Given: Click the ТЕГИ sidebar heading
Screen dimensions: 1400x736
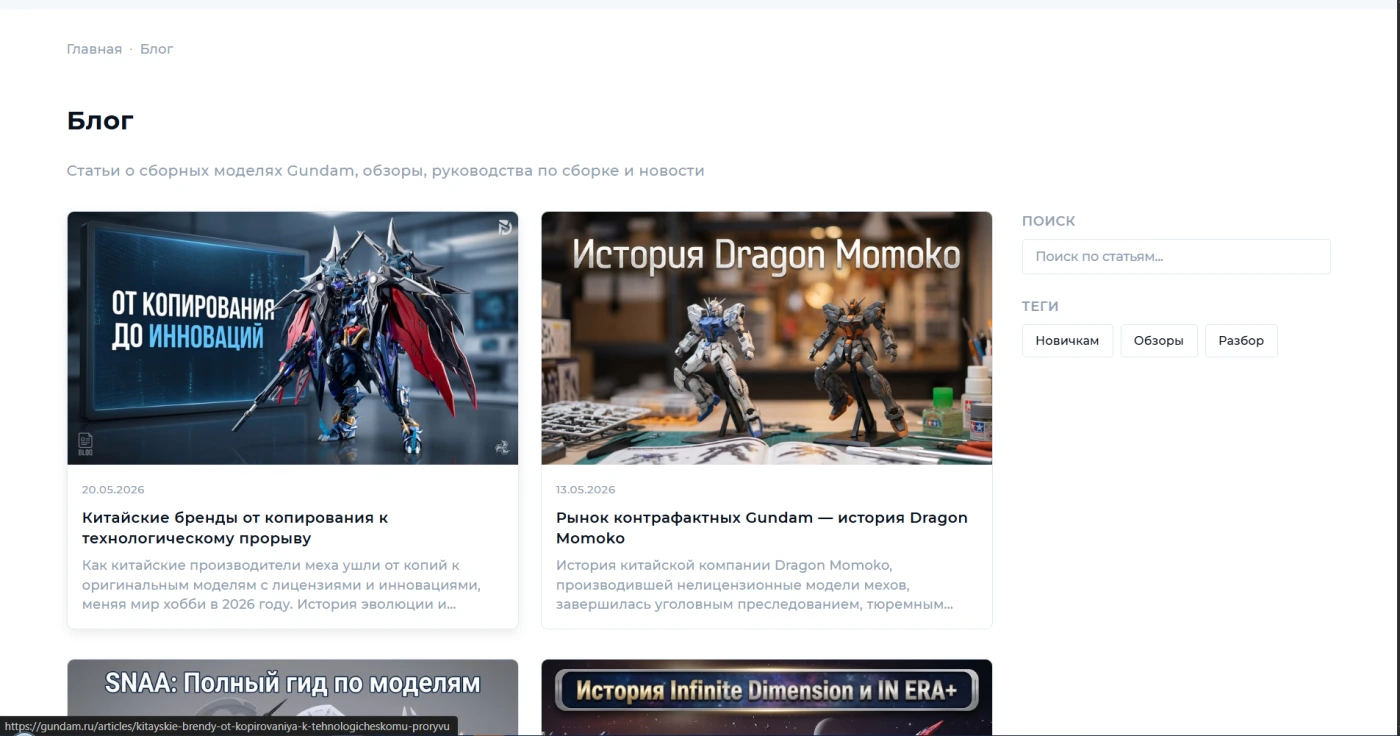Looking at the screenshot, I should pos(1040,306).
